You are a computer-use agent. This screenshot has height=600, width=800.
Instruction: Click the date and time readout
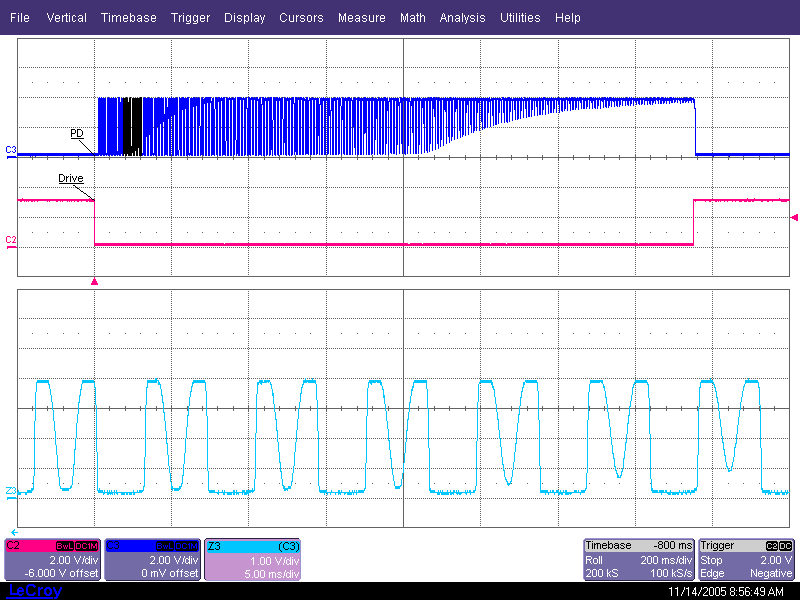tap(726, 591)
